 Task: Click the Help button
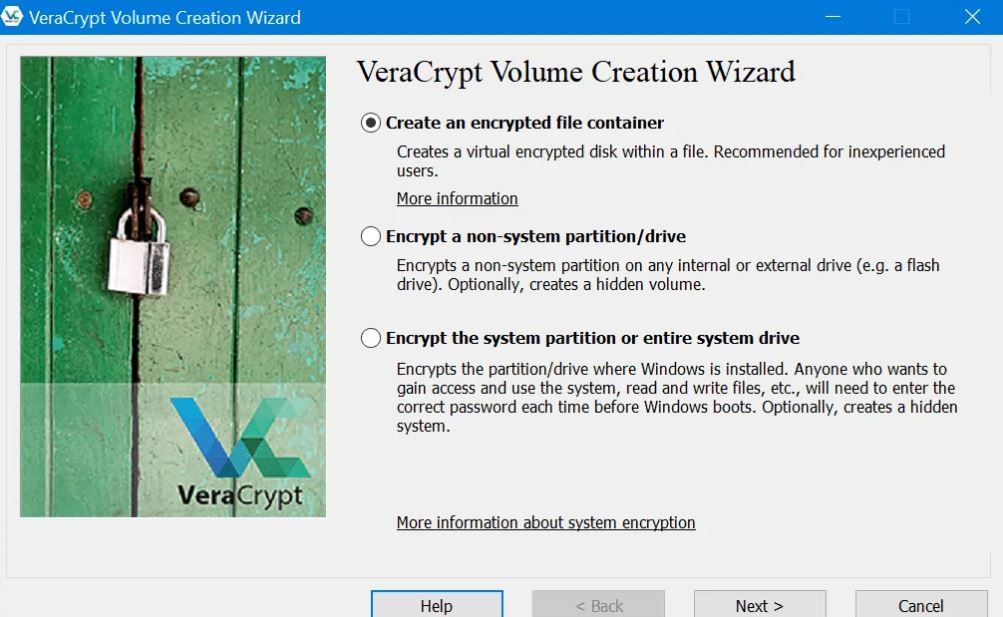click(x=437, y=604)
